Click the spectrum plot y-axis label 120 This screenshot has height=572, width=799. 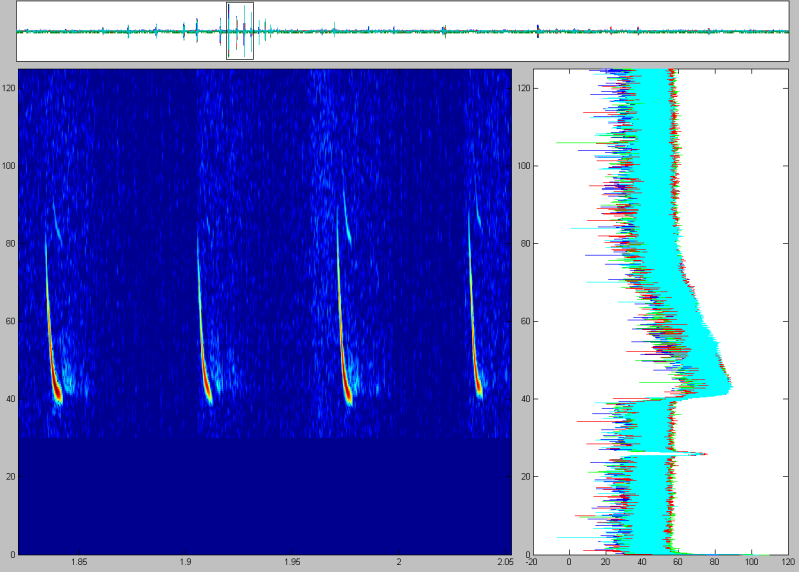coord(525,88)
